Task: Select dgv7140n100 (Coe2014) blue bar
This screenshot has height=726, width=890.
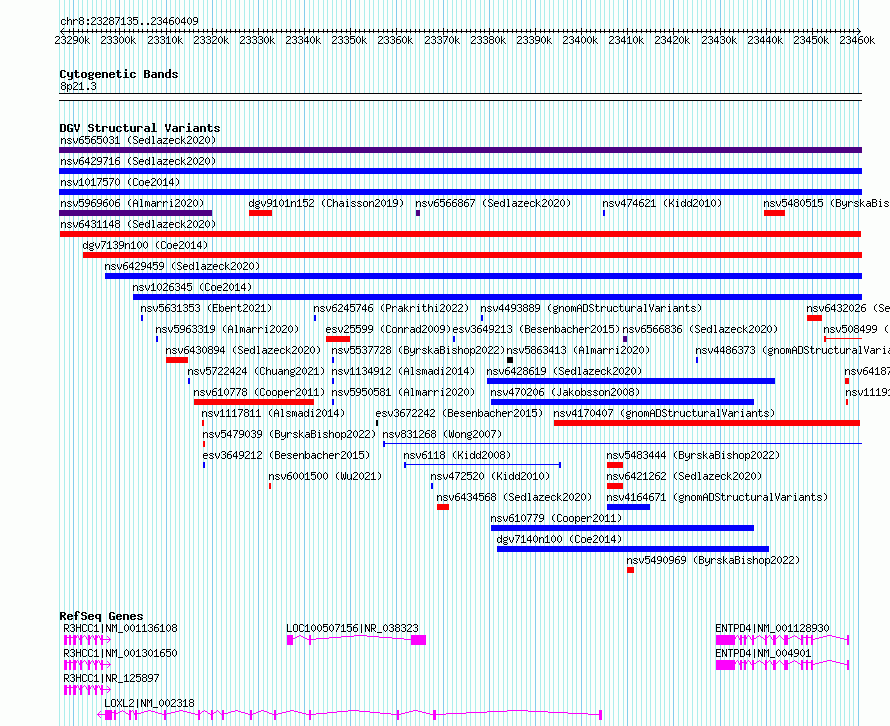Action: click(x=633, y=549)
